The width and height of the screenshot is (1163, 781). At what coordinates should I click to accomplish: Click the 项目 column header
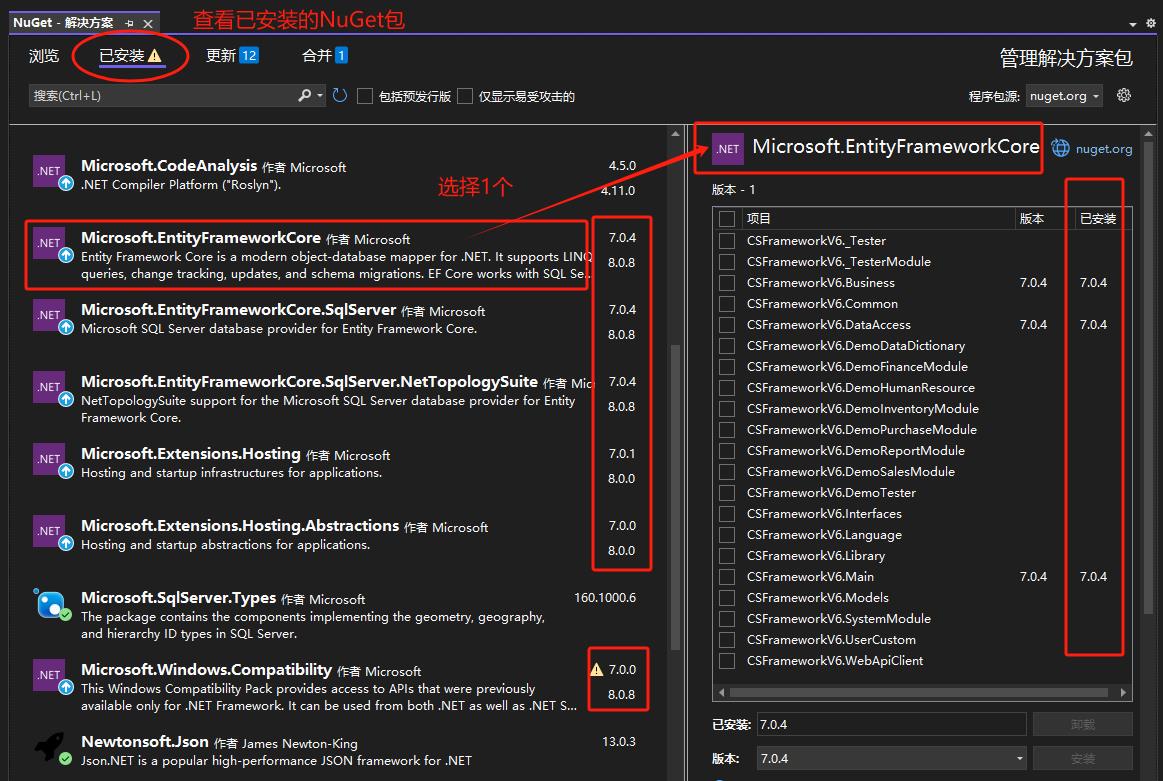(x=759, y=218)
